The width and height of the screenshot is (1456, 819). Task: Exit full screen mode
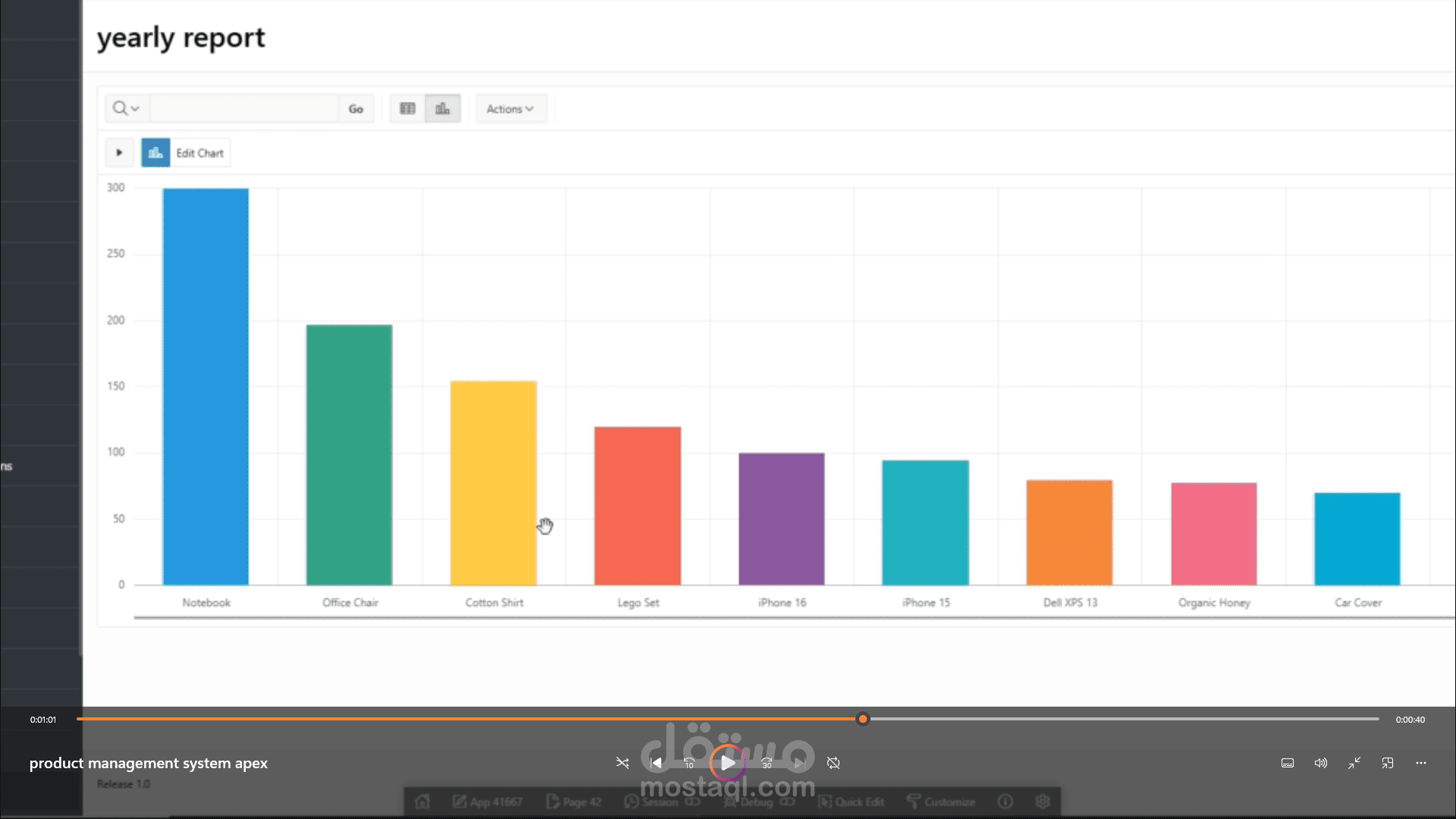point(1354,763)
